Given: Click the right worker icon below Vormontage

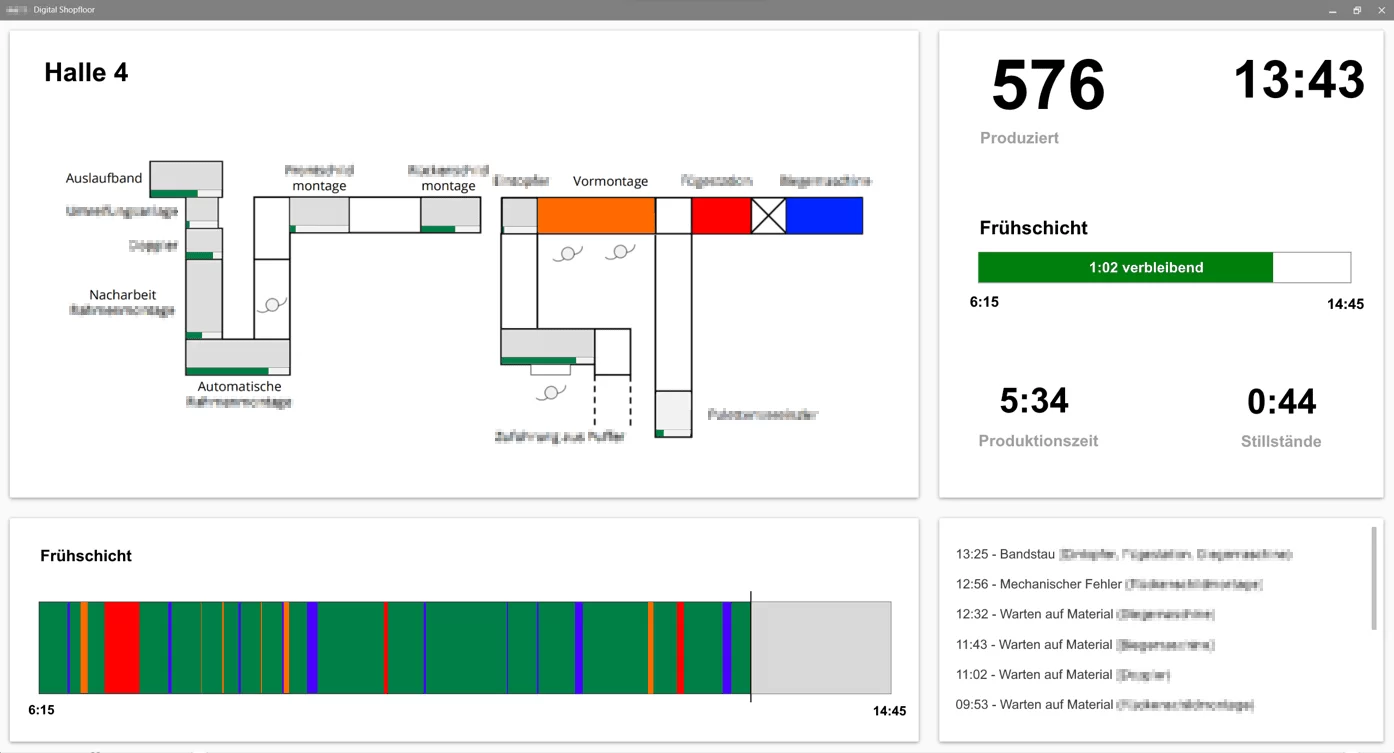Looking at the screenshot, I should click(620, 252).
